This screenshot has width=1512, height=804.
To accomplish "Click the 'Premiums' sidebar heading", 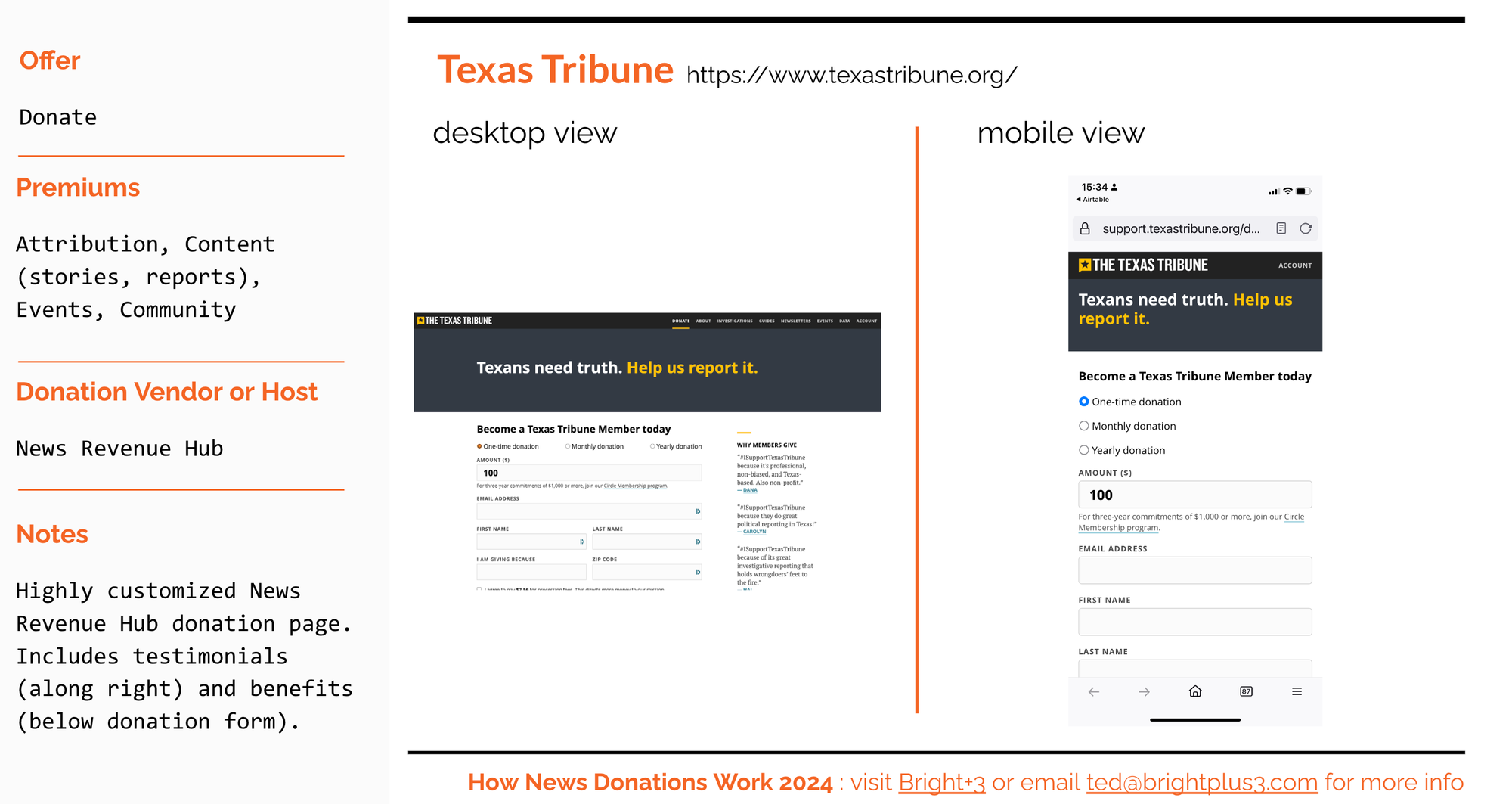I will (x=78, y=188).
